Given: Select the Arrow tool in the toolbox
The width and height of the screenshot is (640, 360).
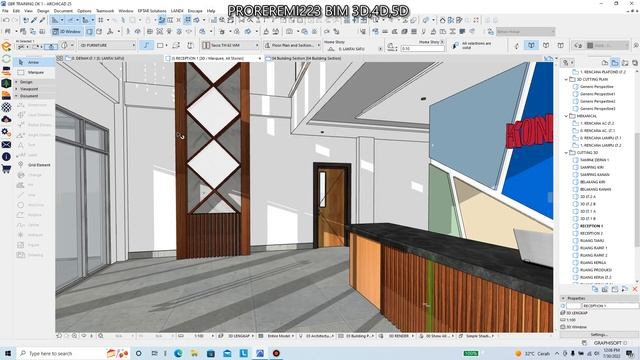Looking at the screenshot, I should pos(34,62).
